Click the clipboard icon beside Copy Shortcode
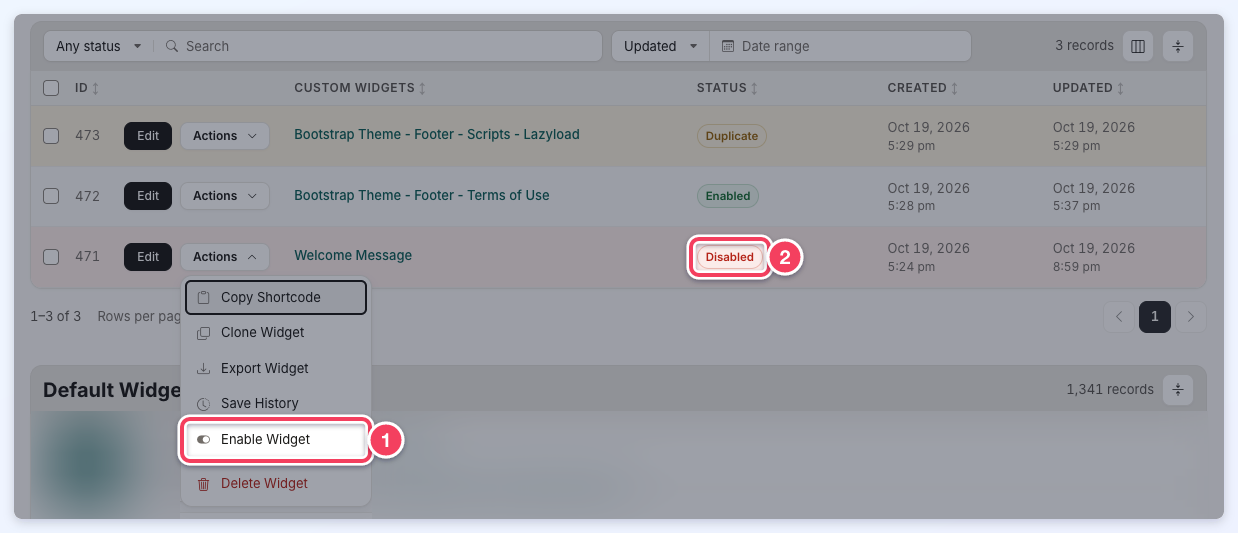The width and height of the screenshot is (1238, 533). coord(203,297)
